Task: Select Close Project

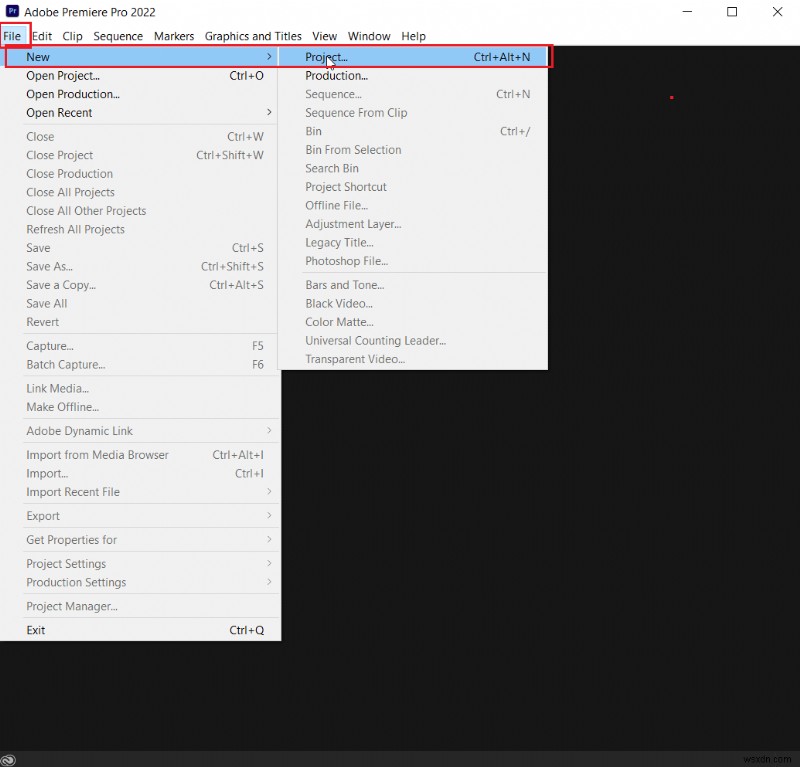Action: click(141, 155)
